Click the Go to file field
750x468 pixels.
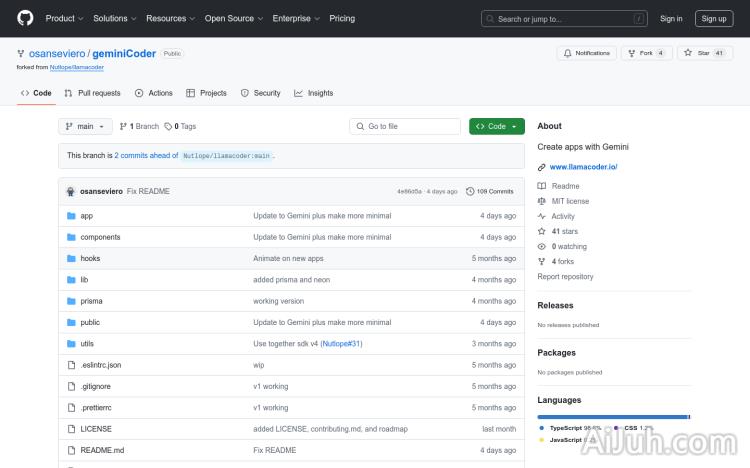[405, 127]
